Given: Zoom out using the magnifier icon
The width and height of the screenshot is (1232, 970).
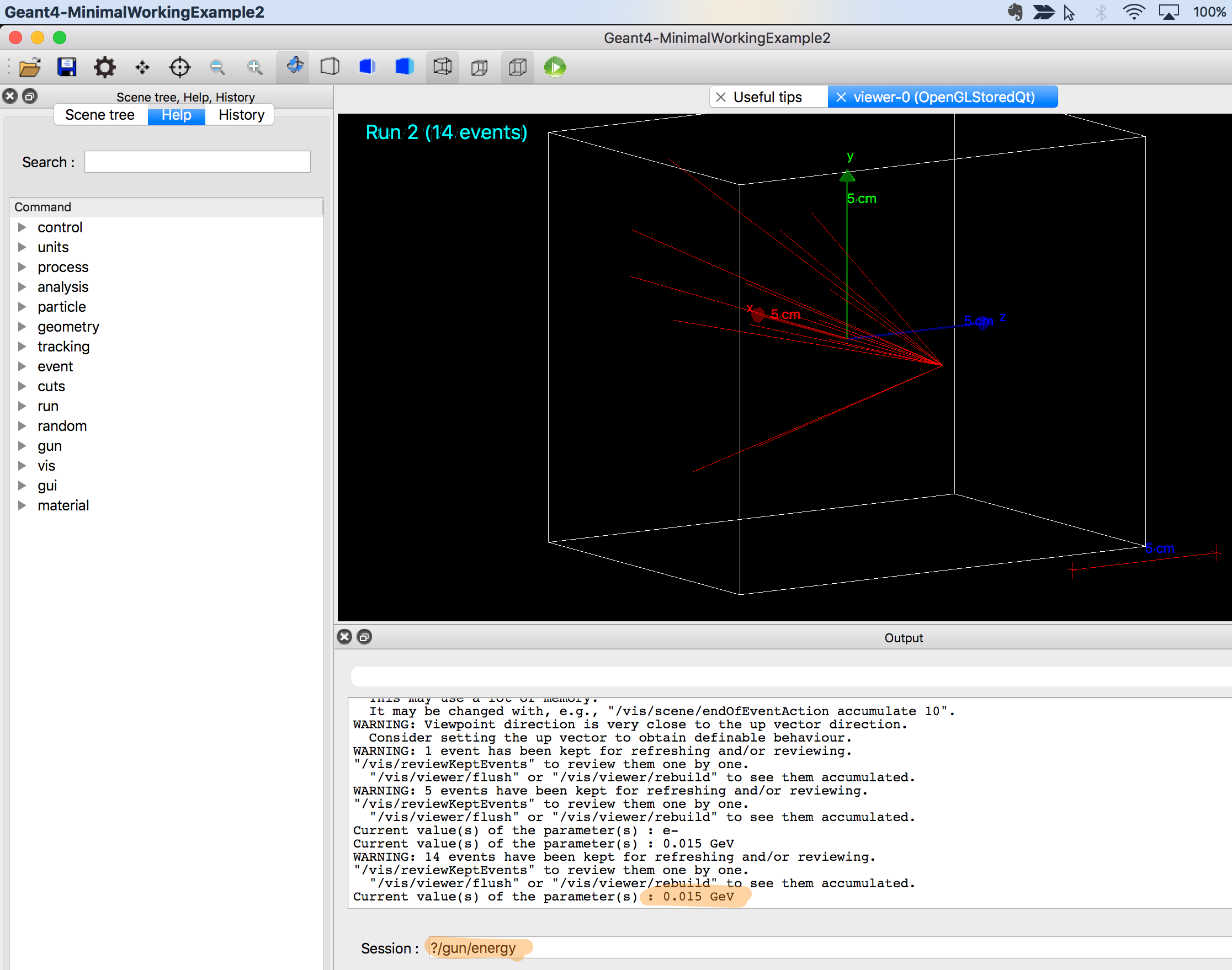Looking at the screenshot, I should (x=217, y=66).
